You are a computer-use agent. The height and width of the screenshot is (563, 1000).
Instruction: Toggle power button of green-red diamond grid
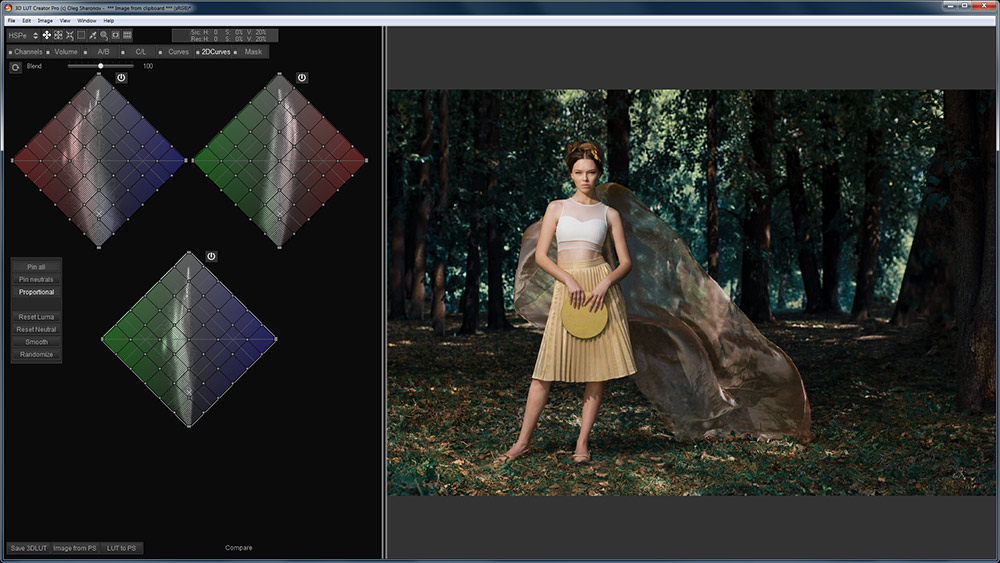pyautogui.click(x=301, y=77)
